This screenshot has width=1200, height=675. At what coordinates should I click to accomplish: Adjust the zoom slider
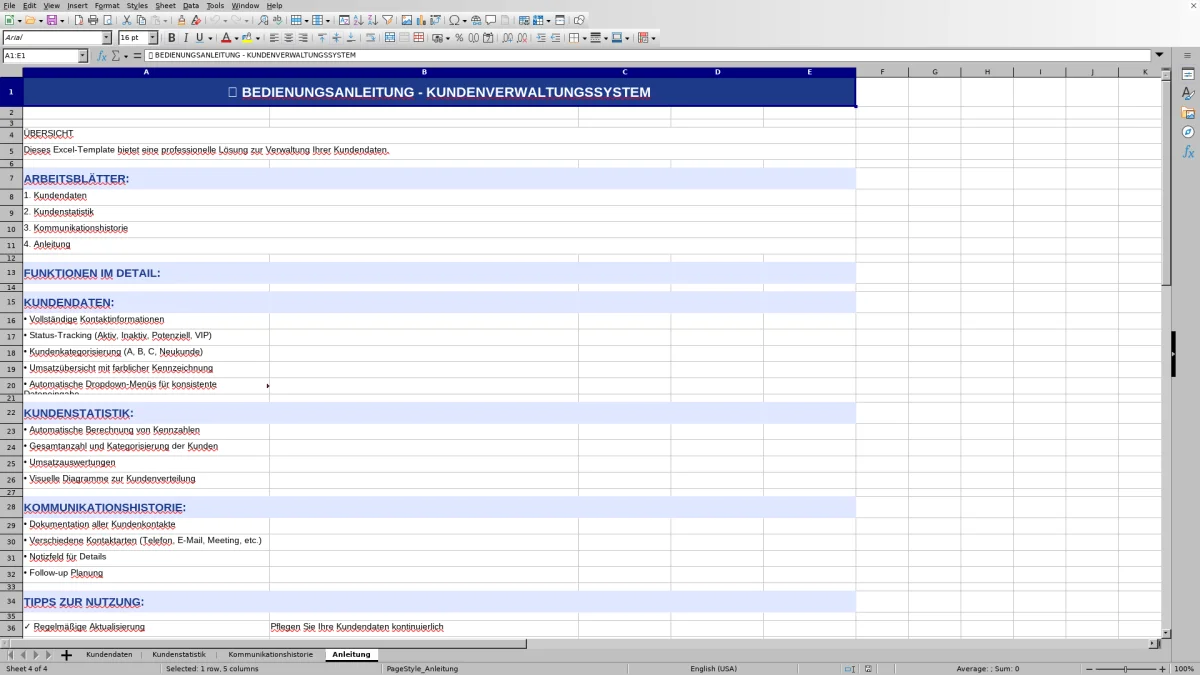point(1125,668)
